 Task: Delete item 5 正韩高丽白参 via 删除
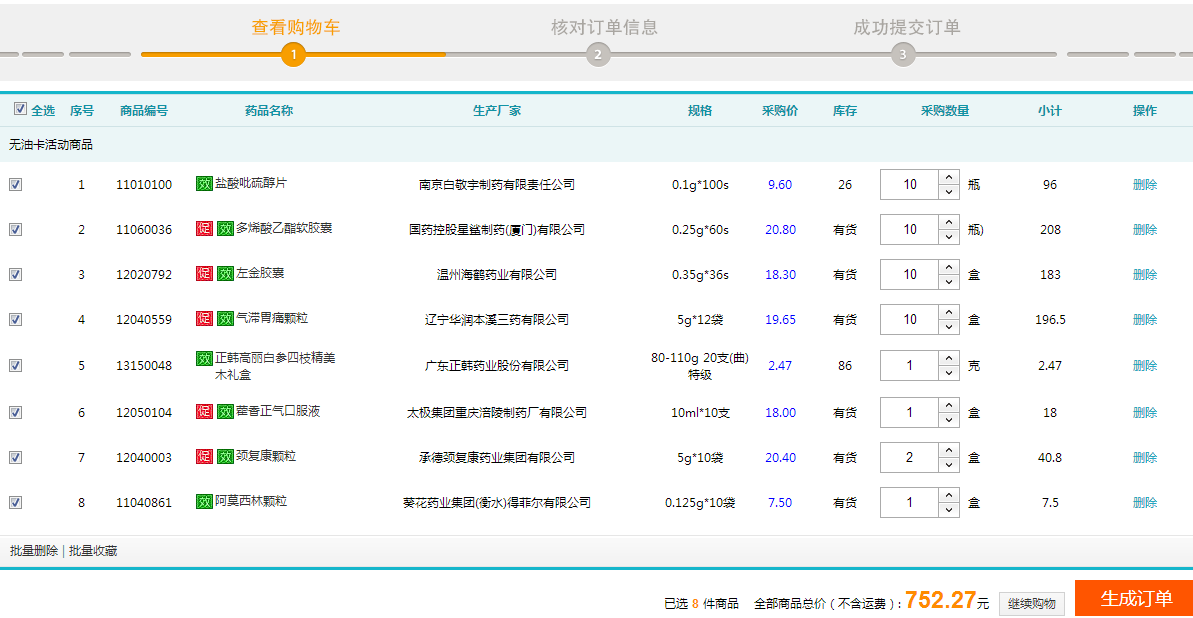1144,365
